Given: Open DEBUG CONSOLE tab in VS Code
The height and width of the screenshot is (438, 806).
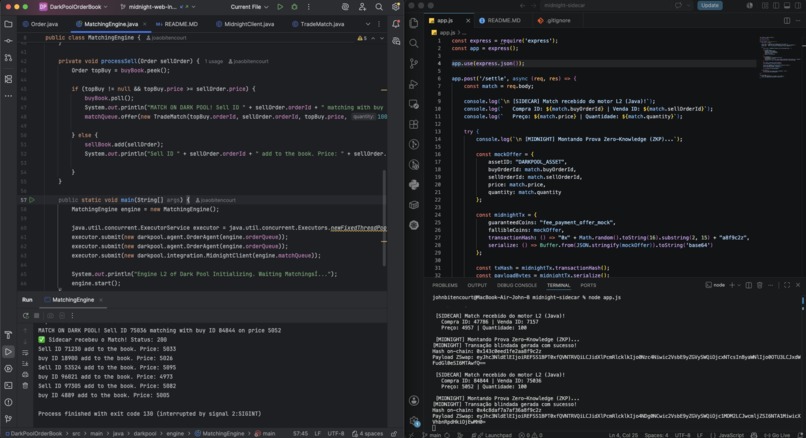Looking at the screenshot, I should pyautogui.click(x=517, y=285).
